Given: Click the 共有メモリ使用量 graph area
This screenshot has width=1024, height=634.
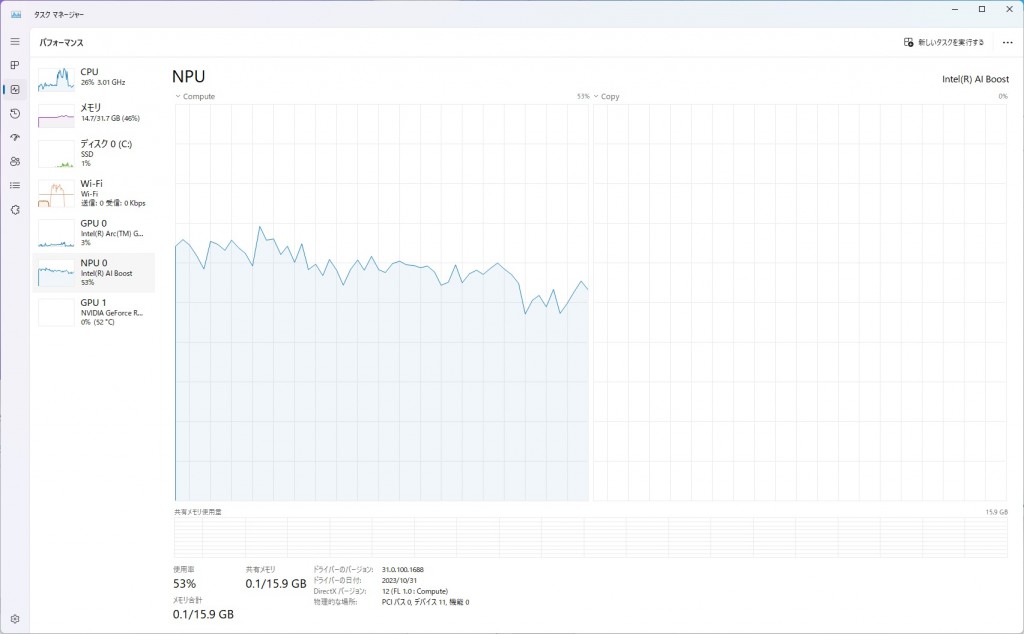Looking at the screenshot, I should click(x=590, y=536).
